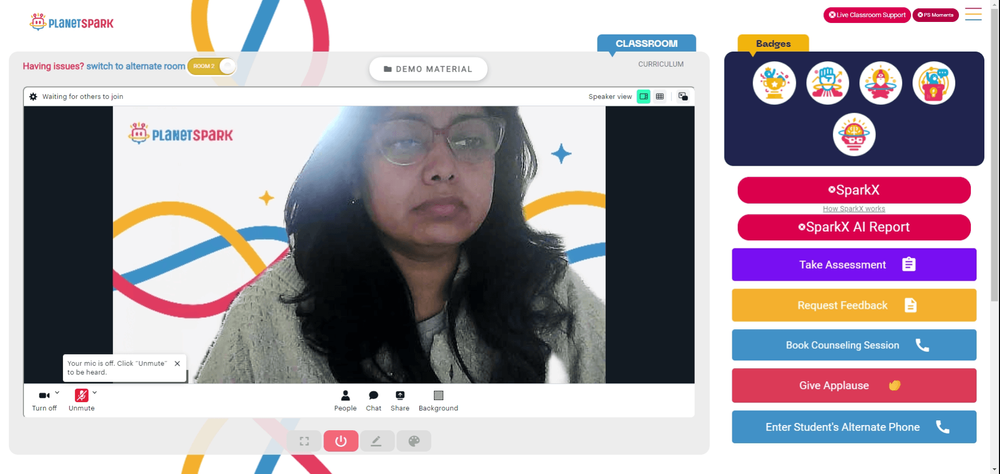Click the speaker lightbulb badge
This screenshot has height=474, width=1000.
click(934, 83)
